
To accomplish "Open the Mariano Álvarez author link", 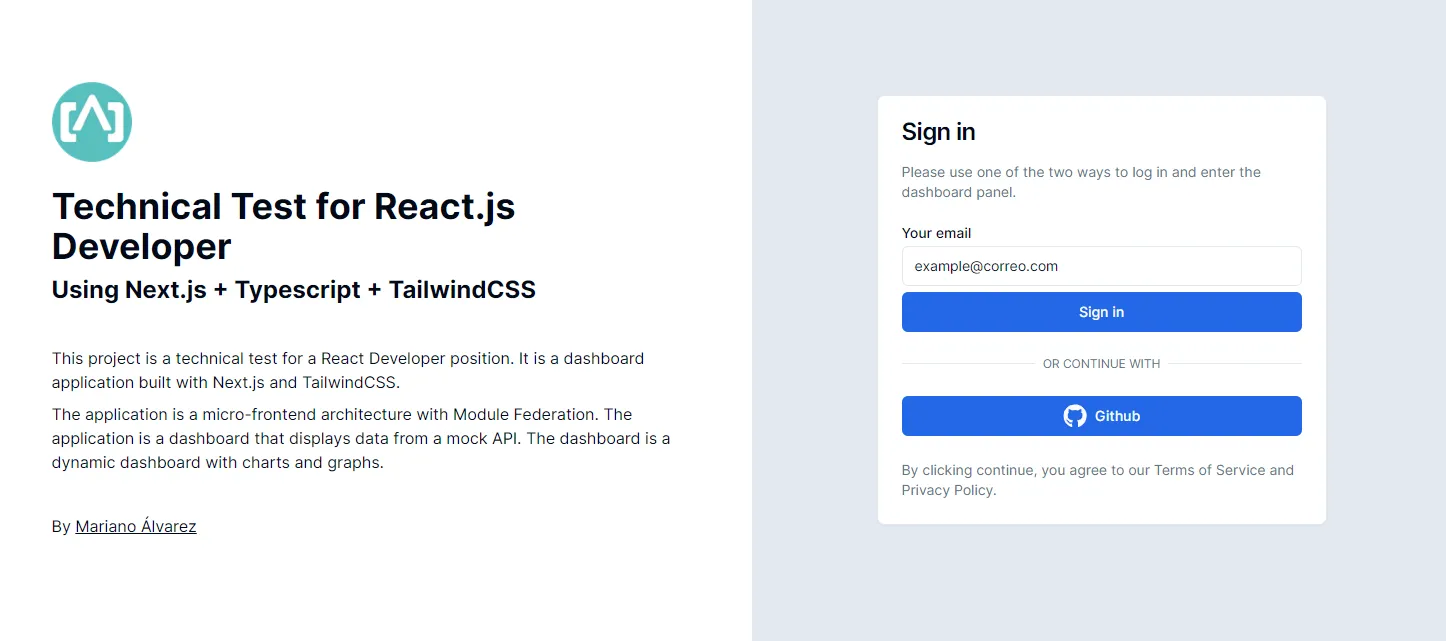I will tap(136, 526).
